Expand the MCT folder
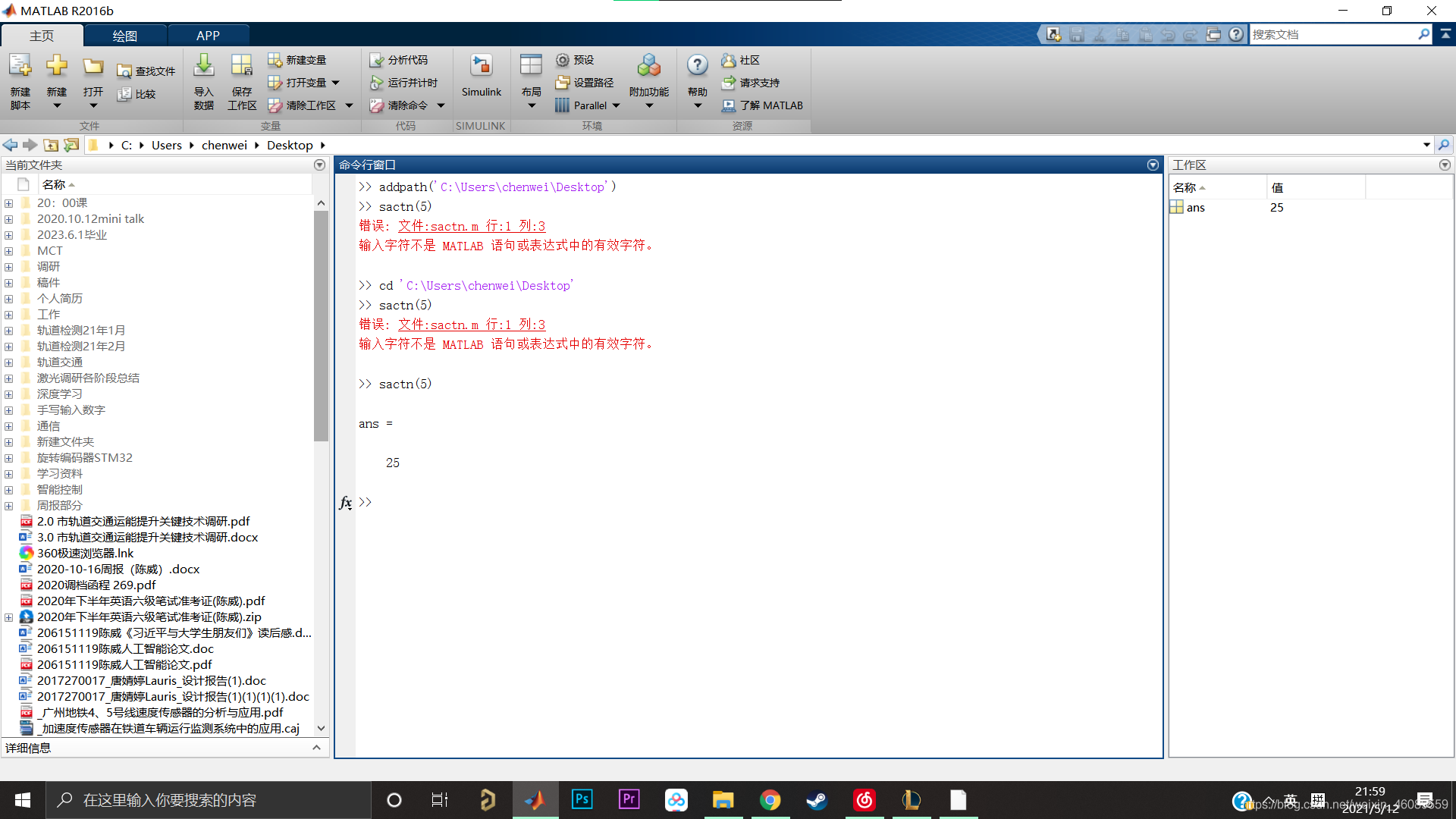The width and height of the screenshot is (1456, 819). click(x=8, y=251)
